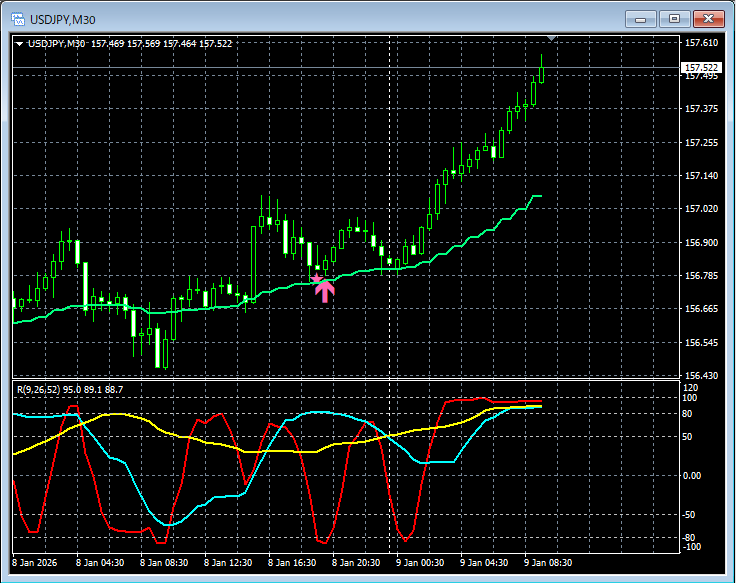Click the 9 Jan 04:30 time label
This screenshot has width=737, height=583.
[484, 562]
